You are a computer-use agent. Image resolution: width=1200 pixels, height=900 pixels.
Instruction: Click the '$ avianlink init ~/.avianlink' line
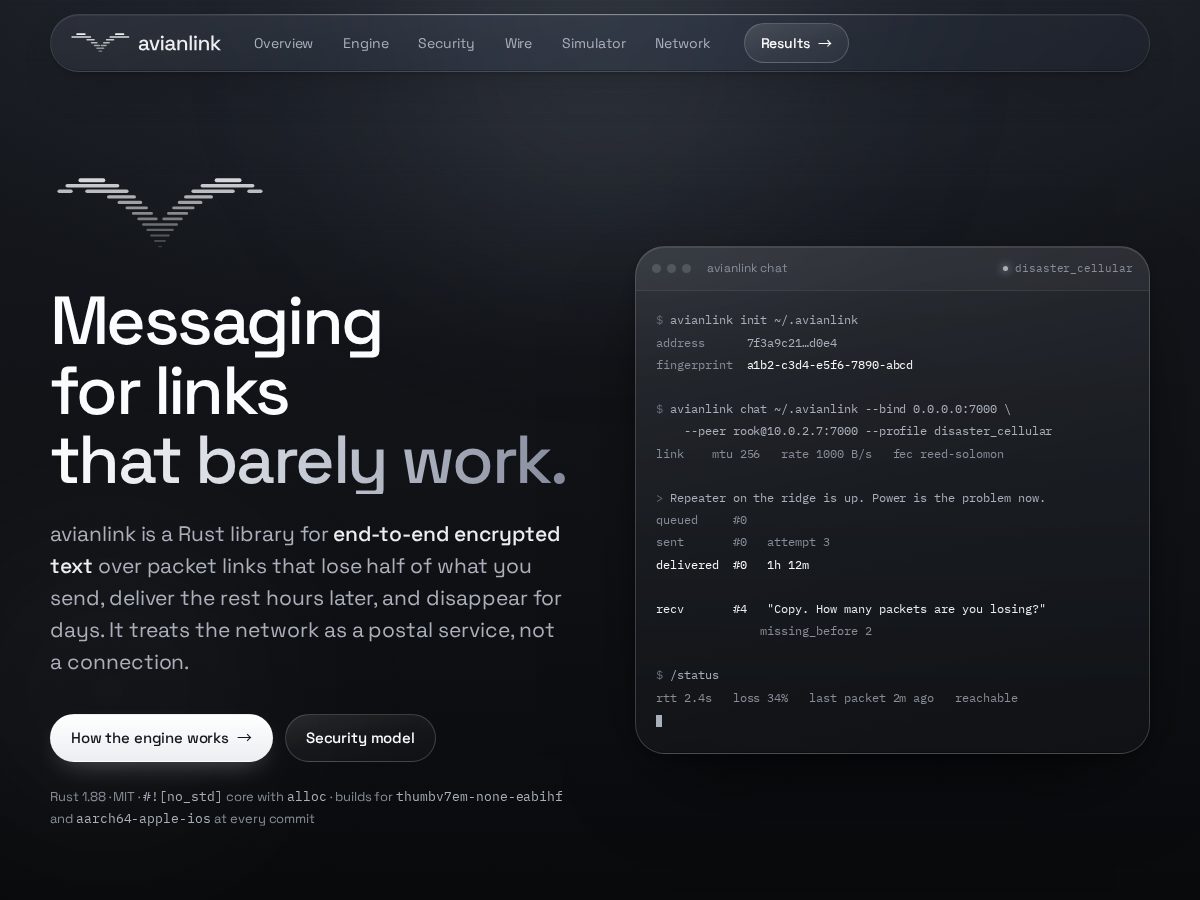(x=757, y=320)
